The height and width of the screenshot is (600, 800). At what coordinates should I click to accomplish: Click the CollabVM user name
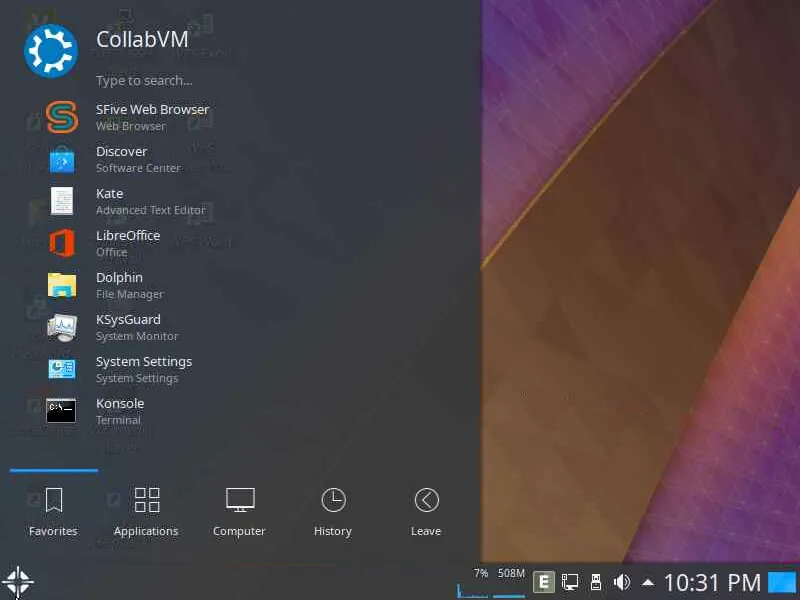tap(142, 39)
